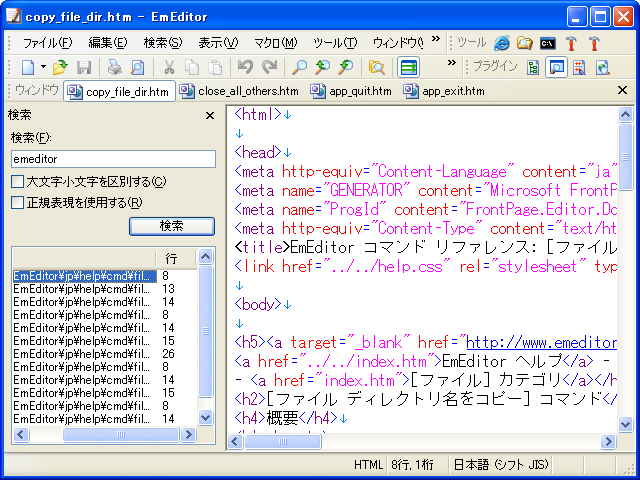640x480 pixels.
Task: Click the emeditor search input field
Action: click(x=113, y=159)
